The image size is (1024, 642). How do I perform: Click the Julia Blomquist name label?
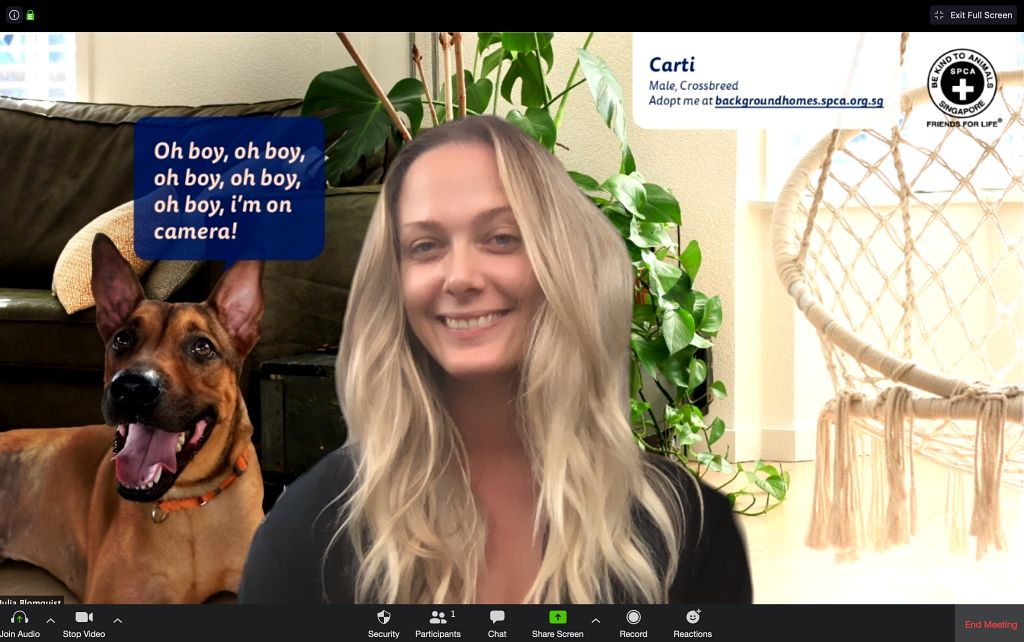point(31,603)
